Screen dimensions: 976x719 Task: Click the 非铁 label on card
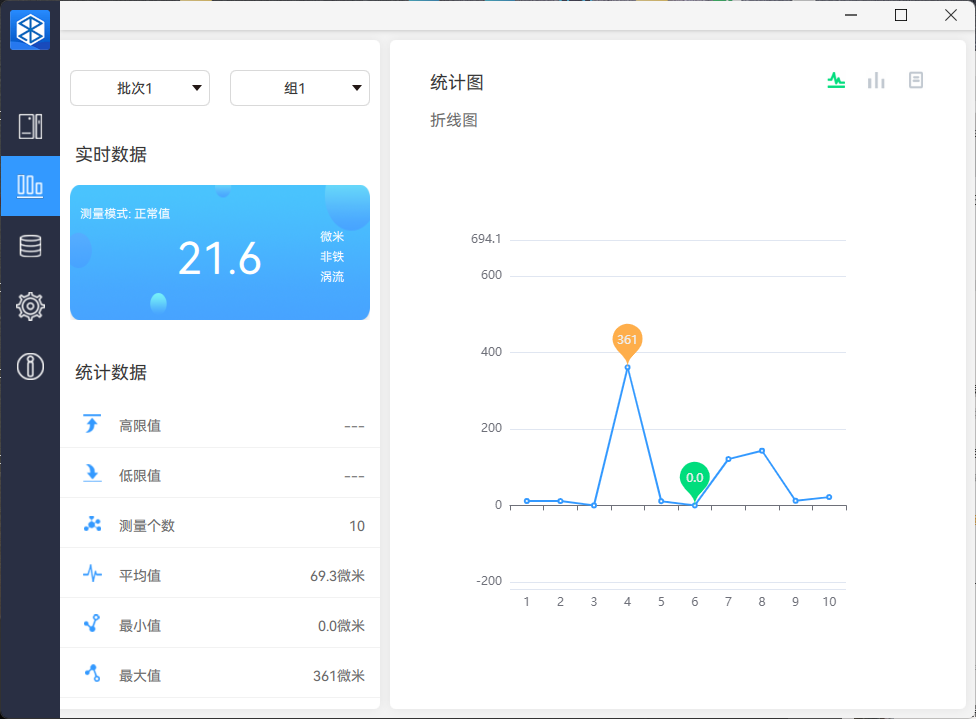[332, 256]
